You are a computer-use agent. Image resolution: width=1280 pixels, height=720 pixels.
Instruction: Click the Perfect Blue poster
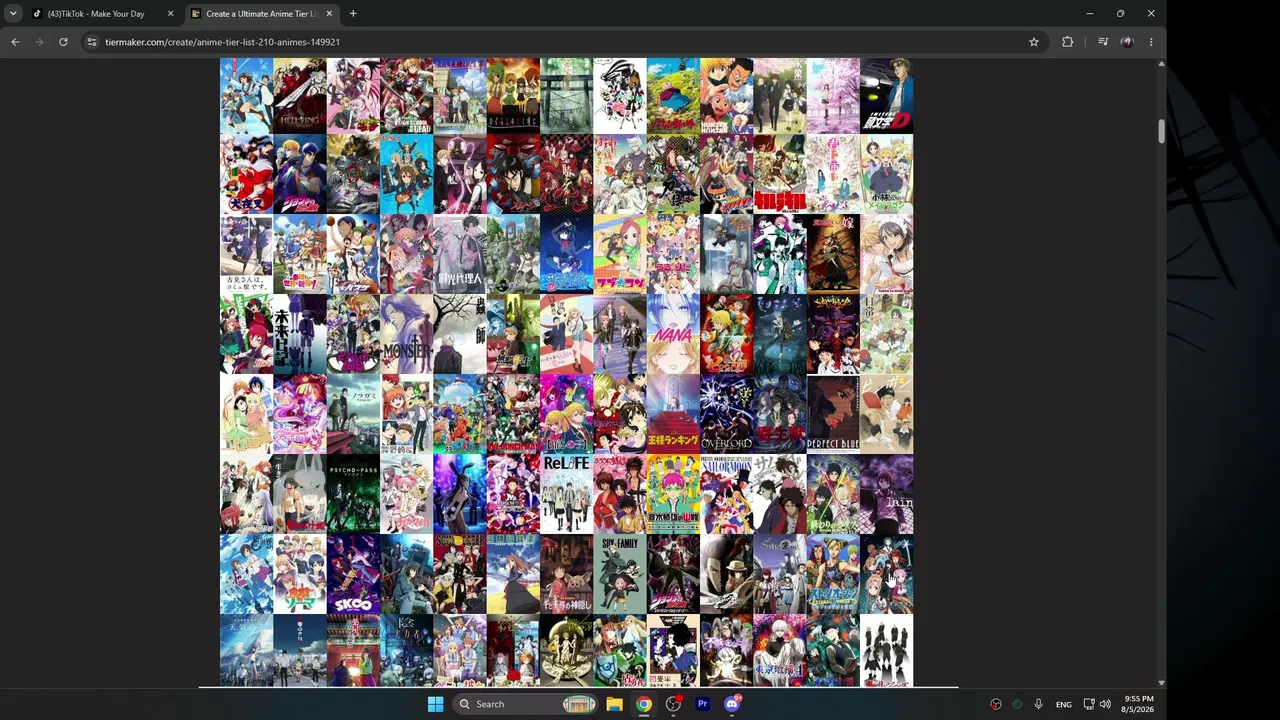pyautogui.click(x=833, y=414)
